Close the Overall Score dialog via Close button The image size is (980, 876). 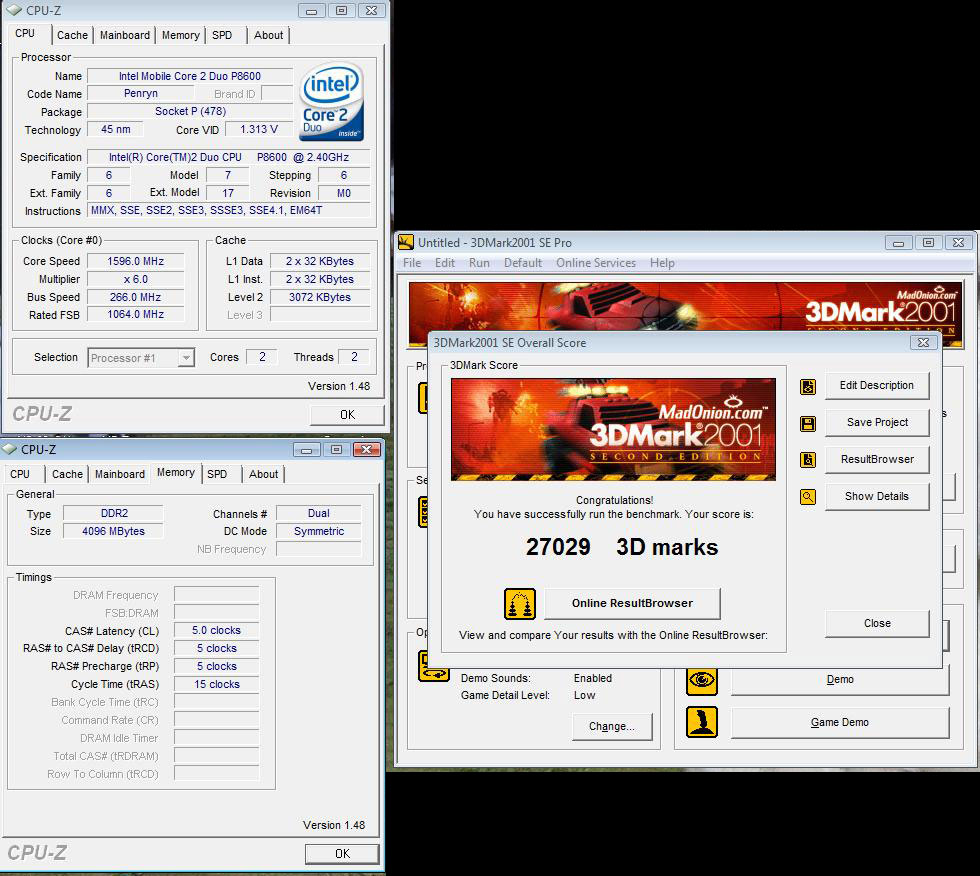click(876, 623)
